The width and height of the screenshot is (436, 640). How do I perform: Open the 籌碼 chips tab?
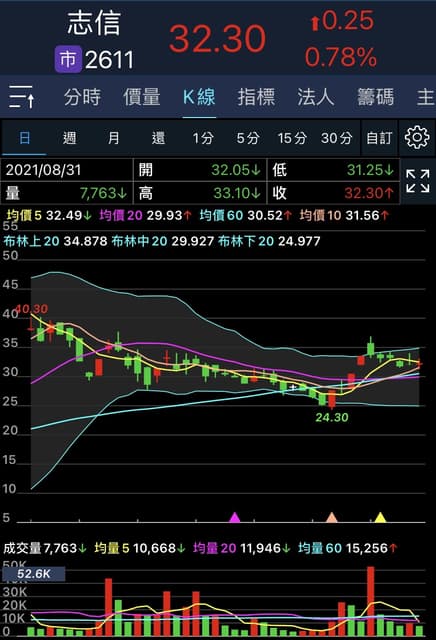click(376, 97)
